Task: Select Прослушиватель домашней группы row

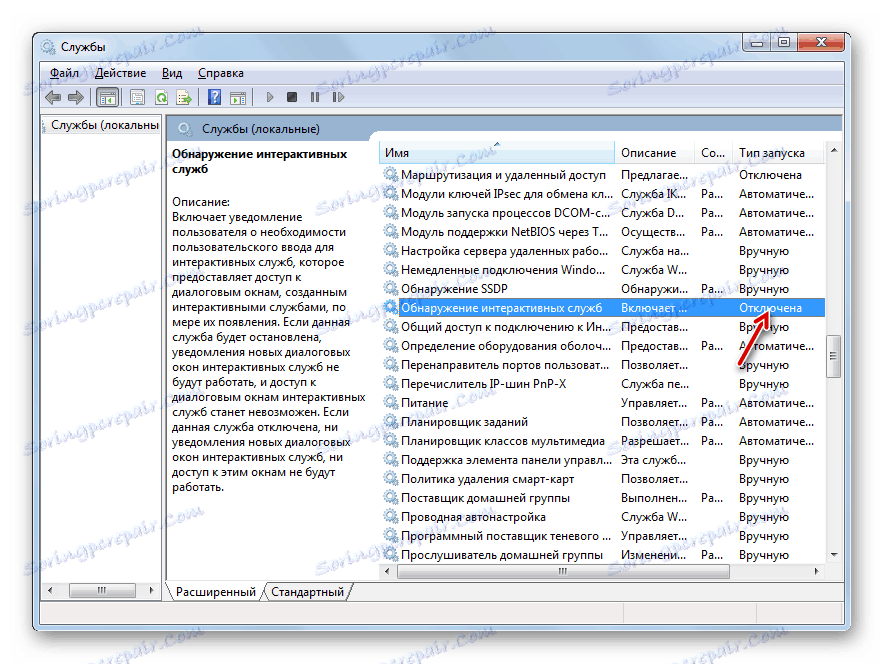Action: pos(602,555)
